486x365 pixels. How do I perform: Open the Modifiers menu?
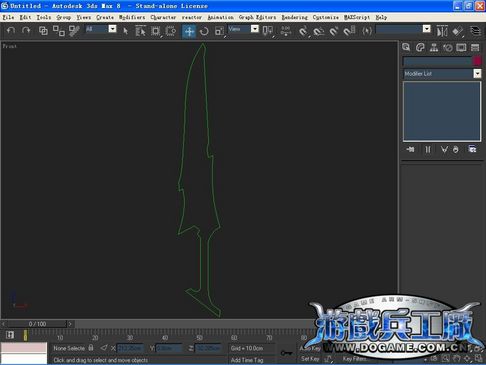132,17
